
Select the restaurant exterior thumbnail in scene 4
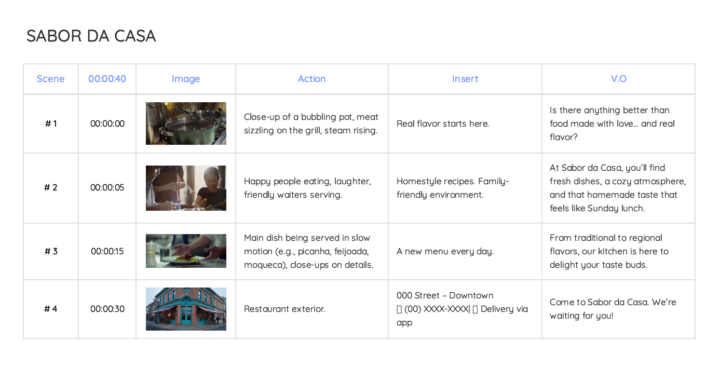(x=186, y=309)
